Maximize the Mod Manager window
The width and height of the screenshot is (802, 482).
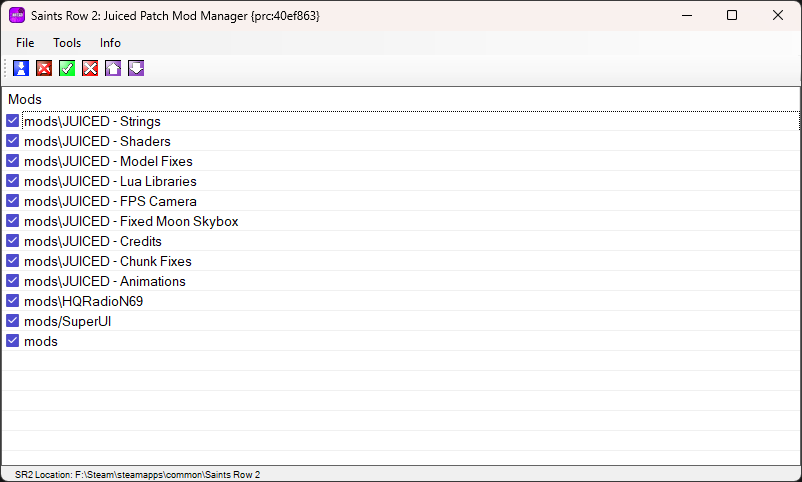(x=732, y=15)
